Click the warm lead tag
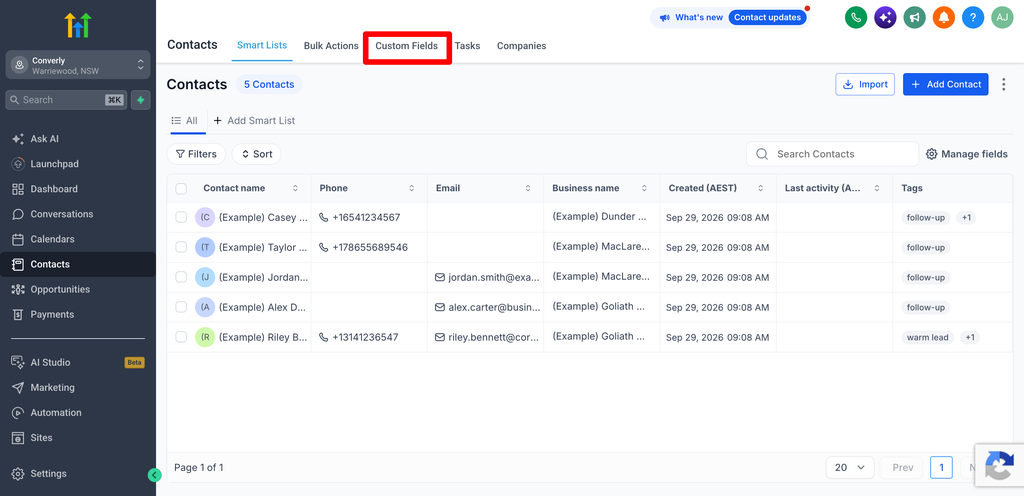1024x496 pixels. [927, 337]
